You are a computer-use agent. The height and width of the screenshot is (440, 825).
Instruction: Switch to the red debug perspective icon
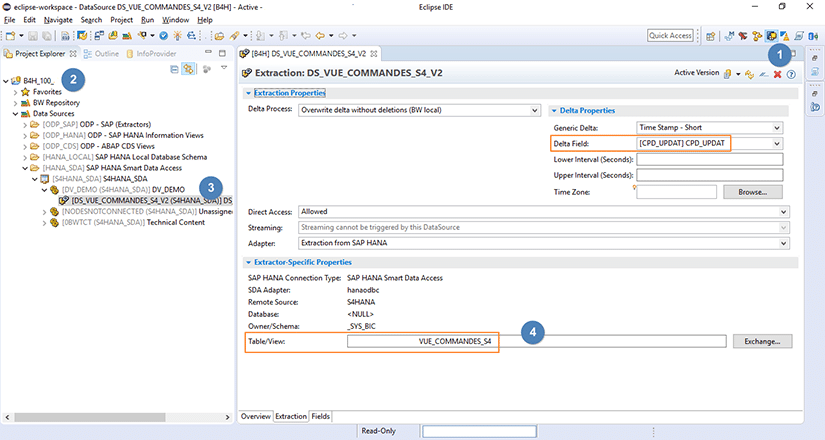coord(743,36)
